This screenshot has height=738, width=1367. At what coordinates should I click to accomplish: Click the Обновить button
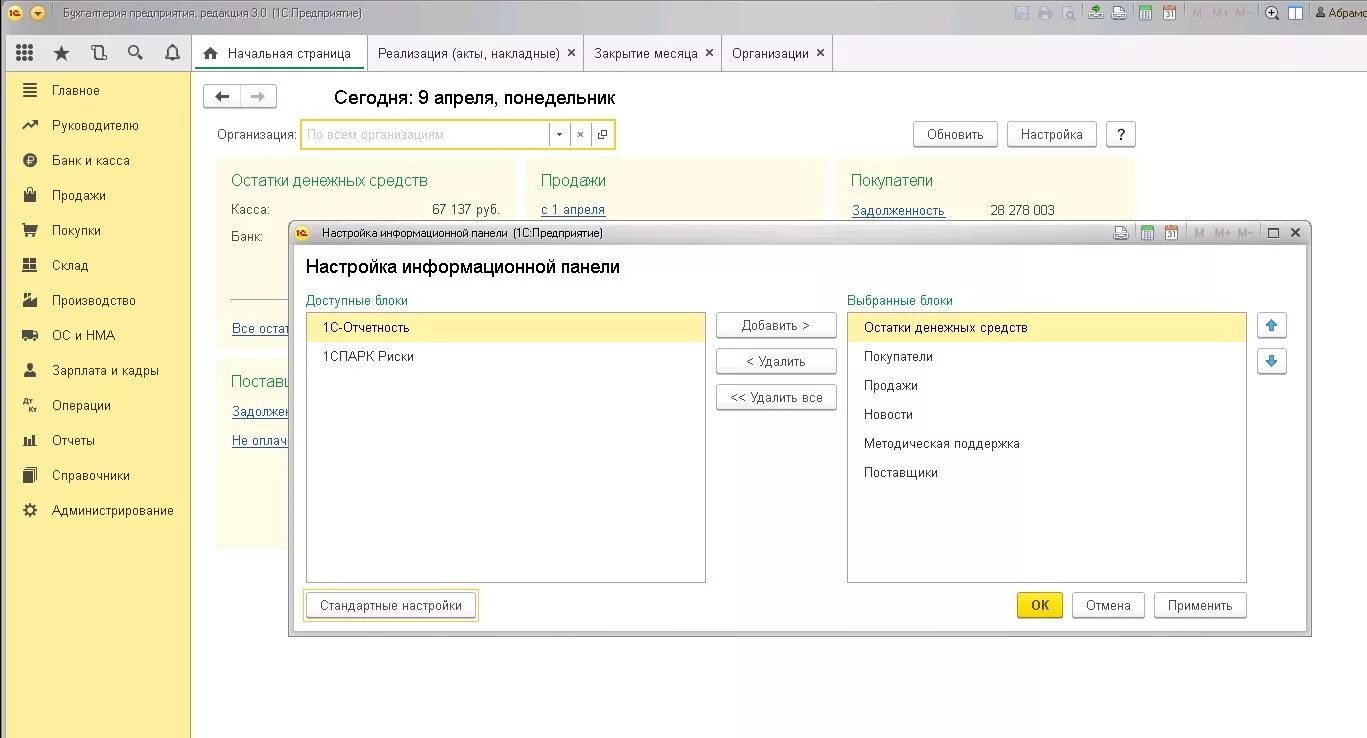[955, 134]
